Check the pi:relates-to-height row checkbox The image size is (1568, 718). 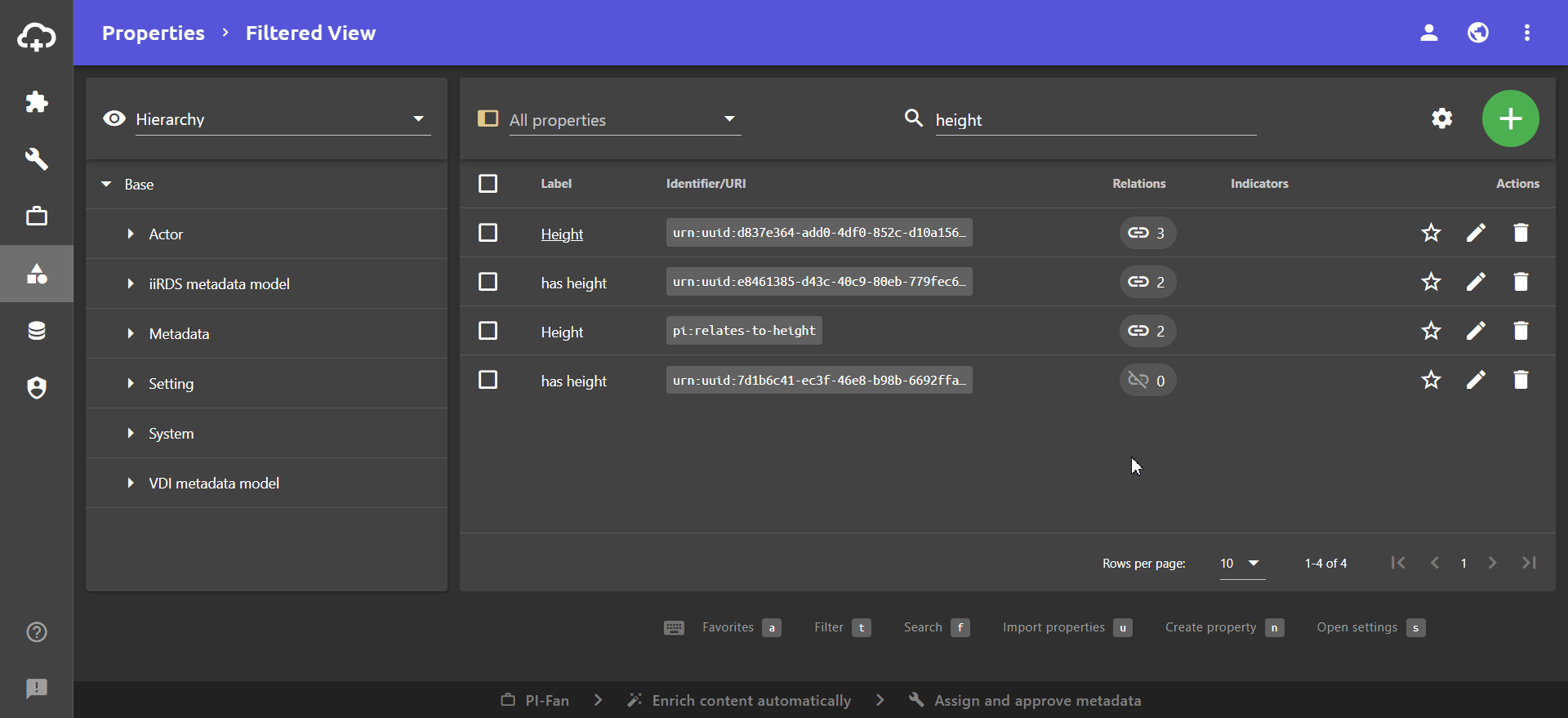click(488, 331)
